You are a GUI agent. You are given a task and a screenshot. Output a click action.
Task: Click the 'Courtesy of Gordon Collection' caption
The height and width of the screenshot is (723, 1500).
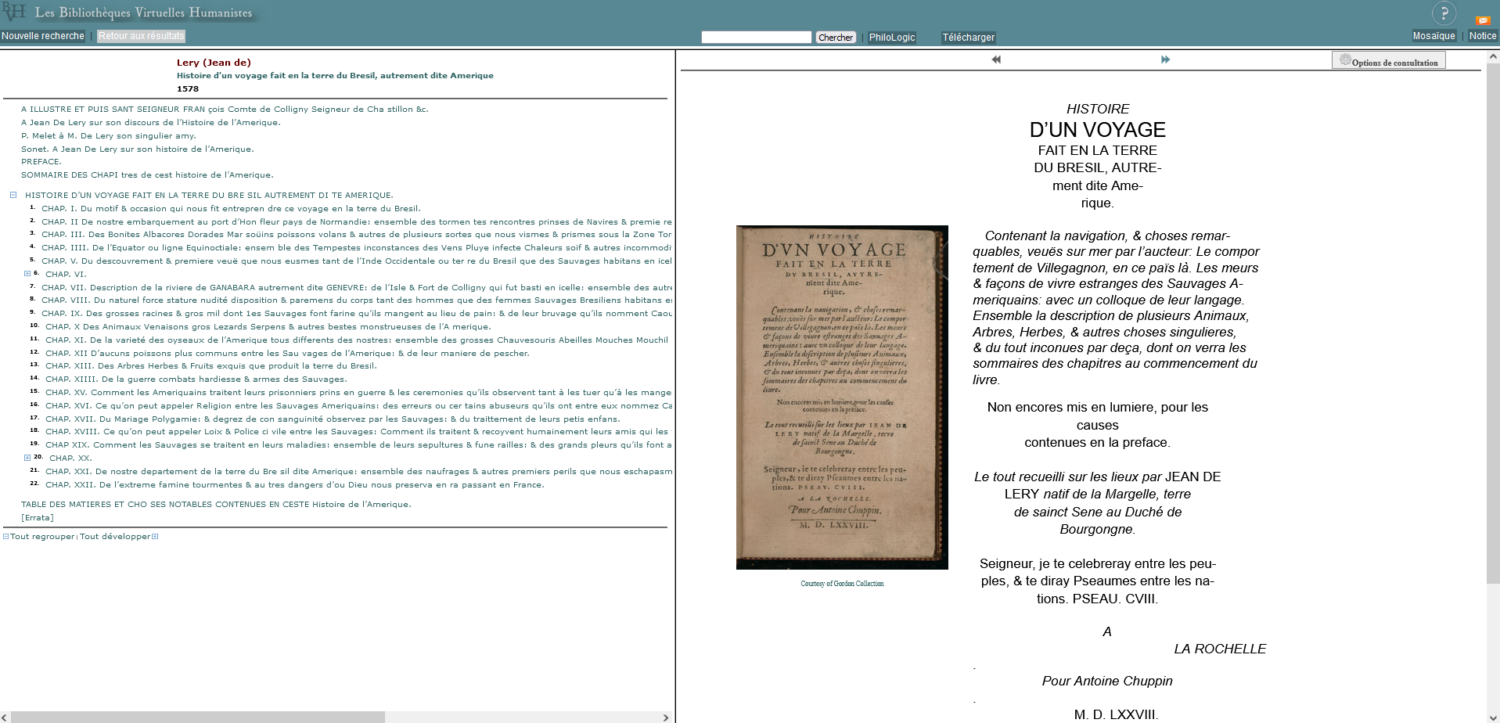coord(842,583)
